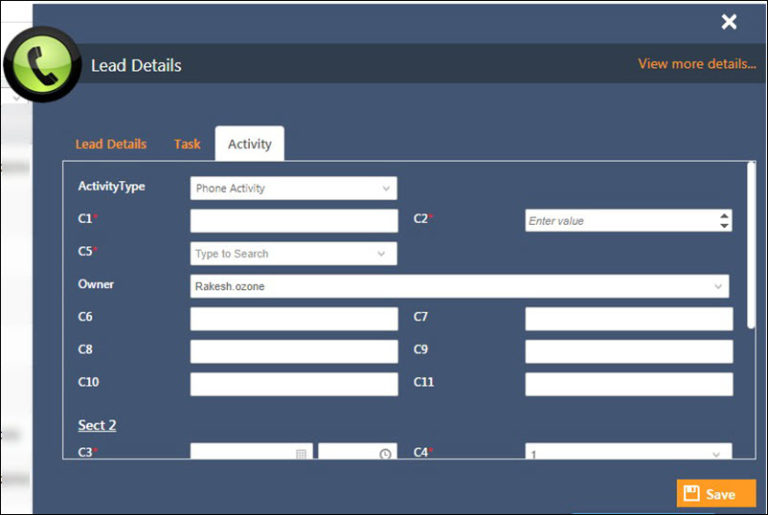This screenshot has width=768, height=515.
Task: Click into the C7 input field
Action: (628, 319)
